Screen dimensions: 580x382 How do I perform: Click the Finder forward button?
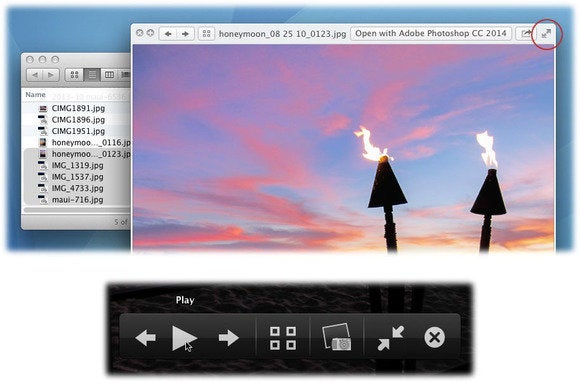pyautogui.click(x=51, y=75)
